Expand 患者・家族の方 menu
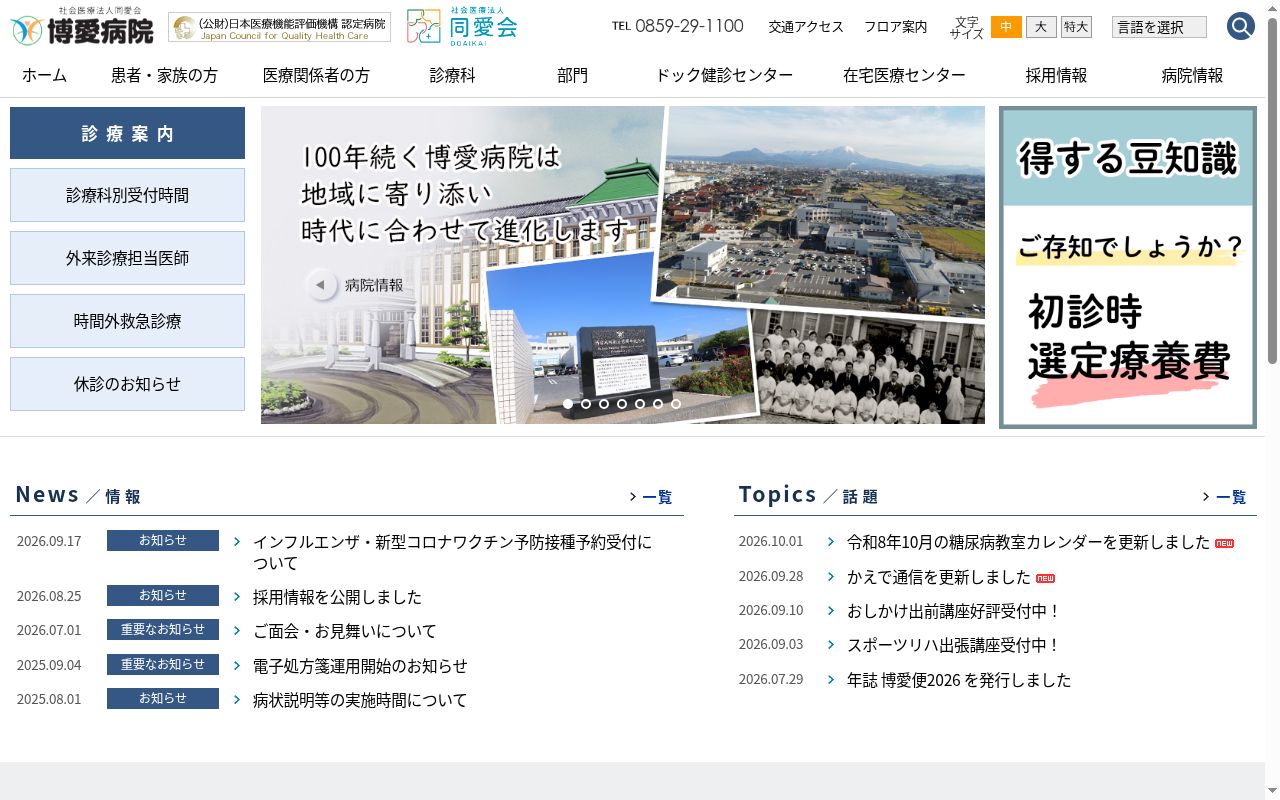 (164, 75)
